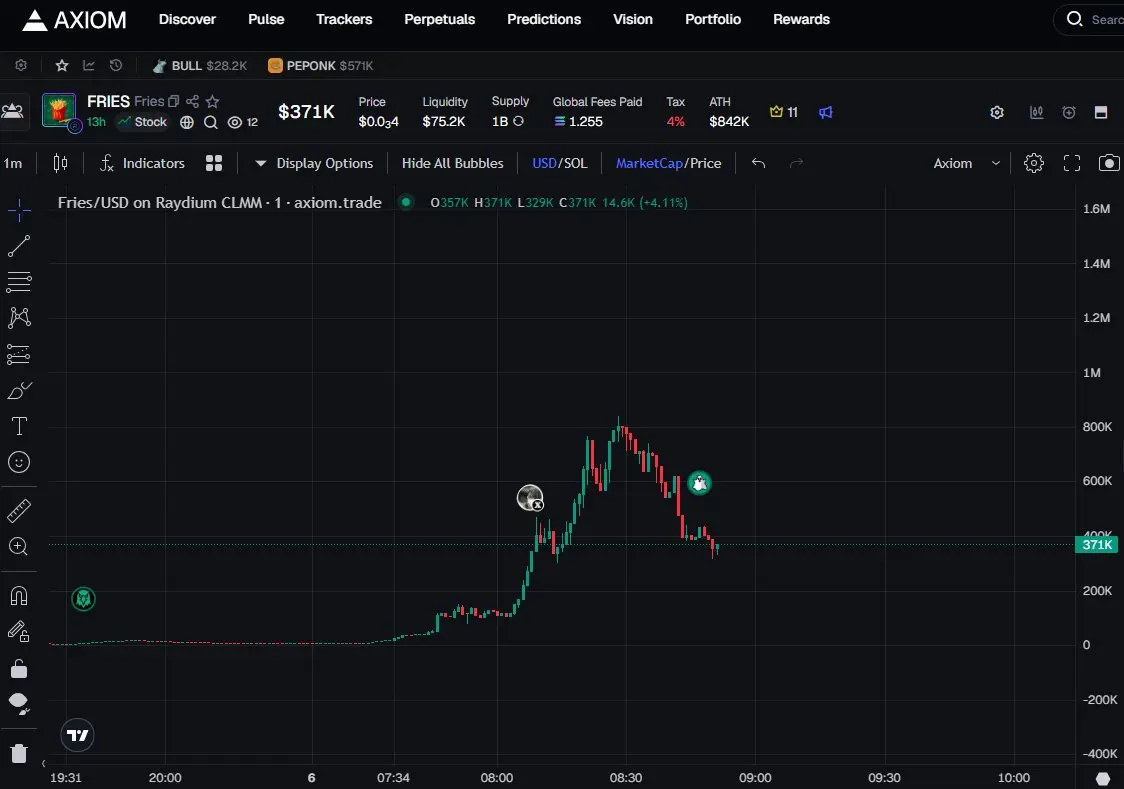
Task: Select the Text annotation tool
Action: (x=19, y=426)
